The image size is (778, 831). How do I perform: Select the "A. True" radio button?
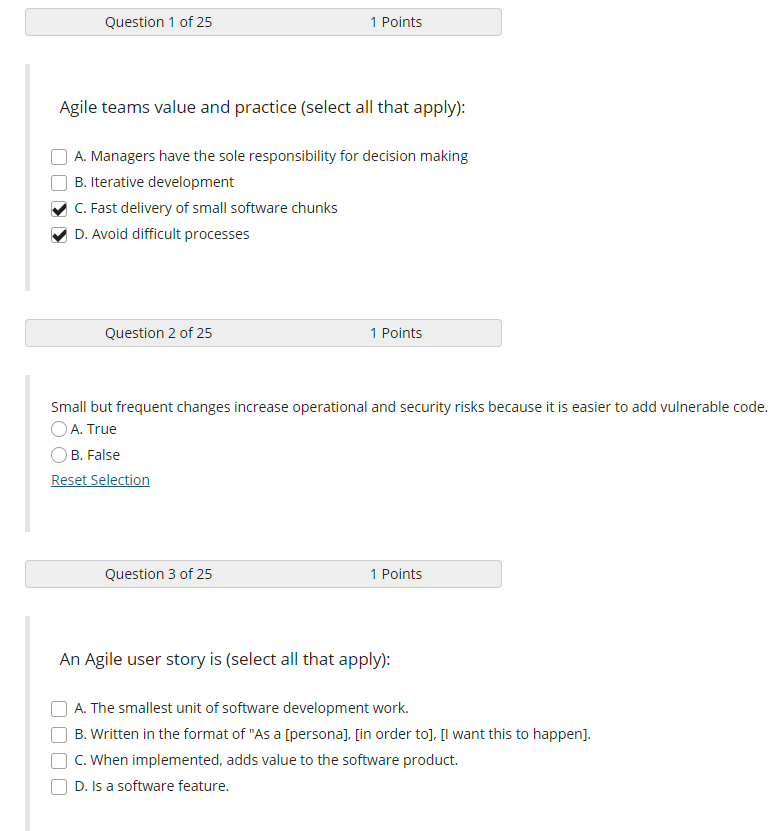(x=58, y=428)
